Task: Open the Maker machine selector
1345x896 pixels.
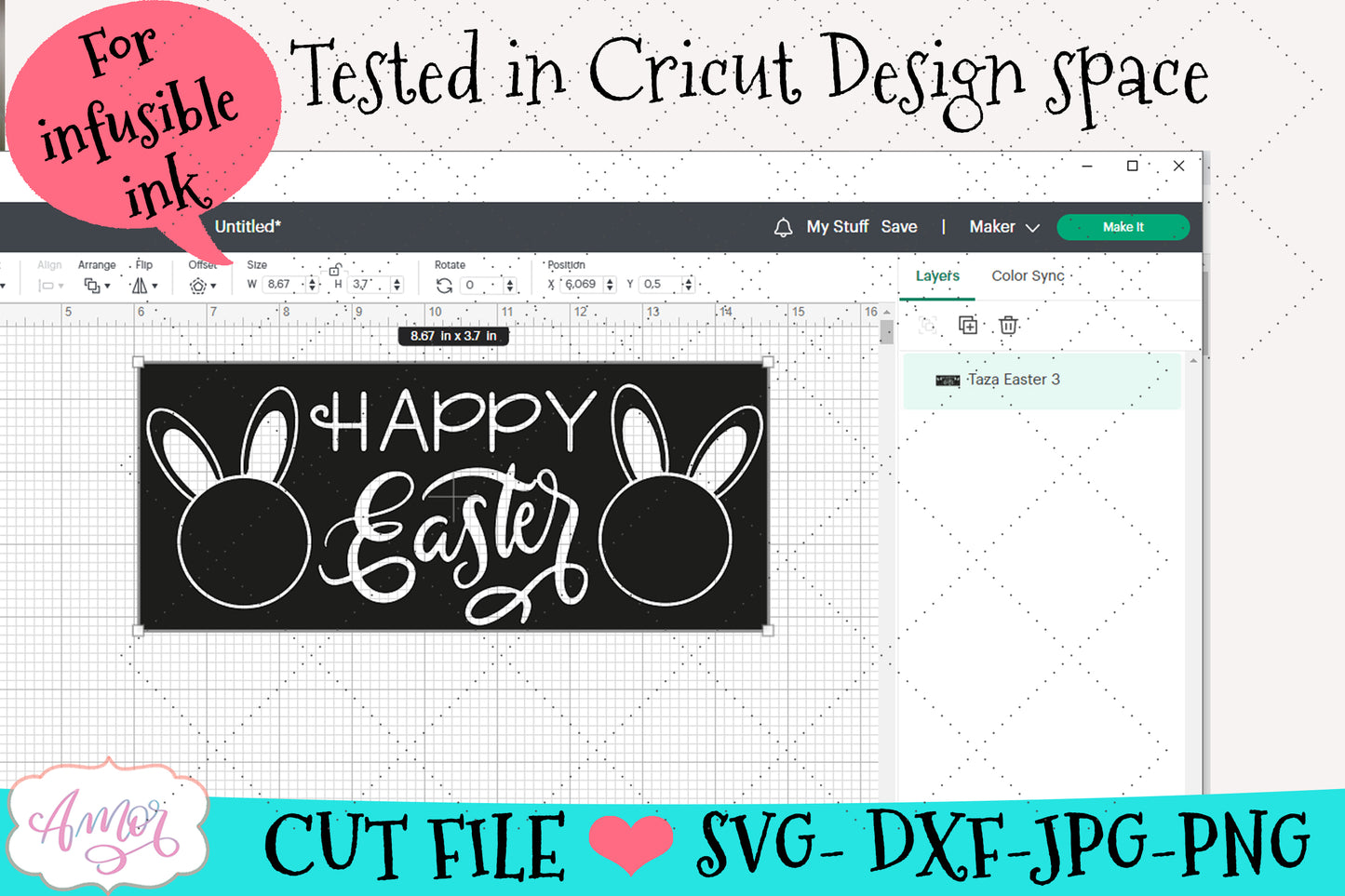Action: pos(1003,227)
